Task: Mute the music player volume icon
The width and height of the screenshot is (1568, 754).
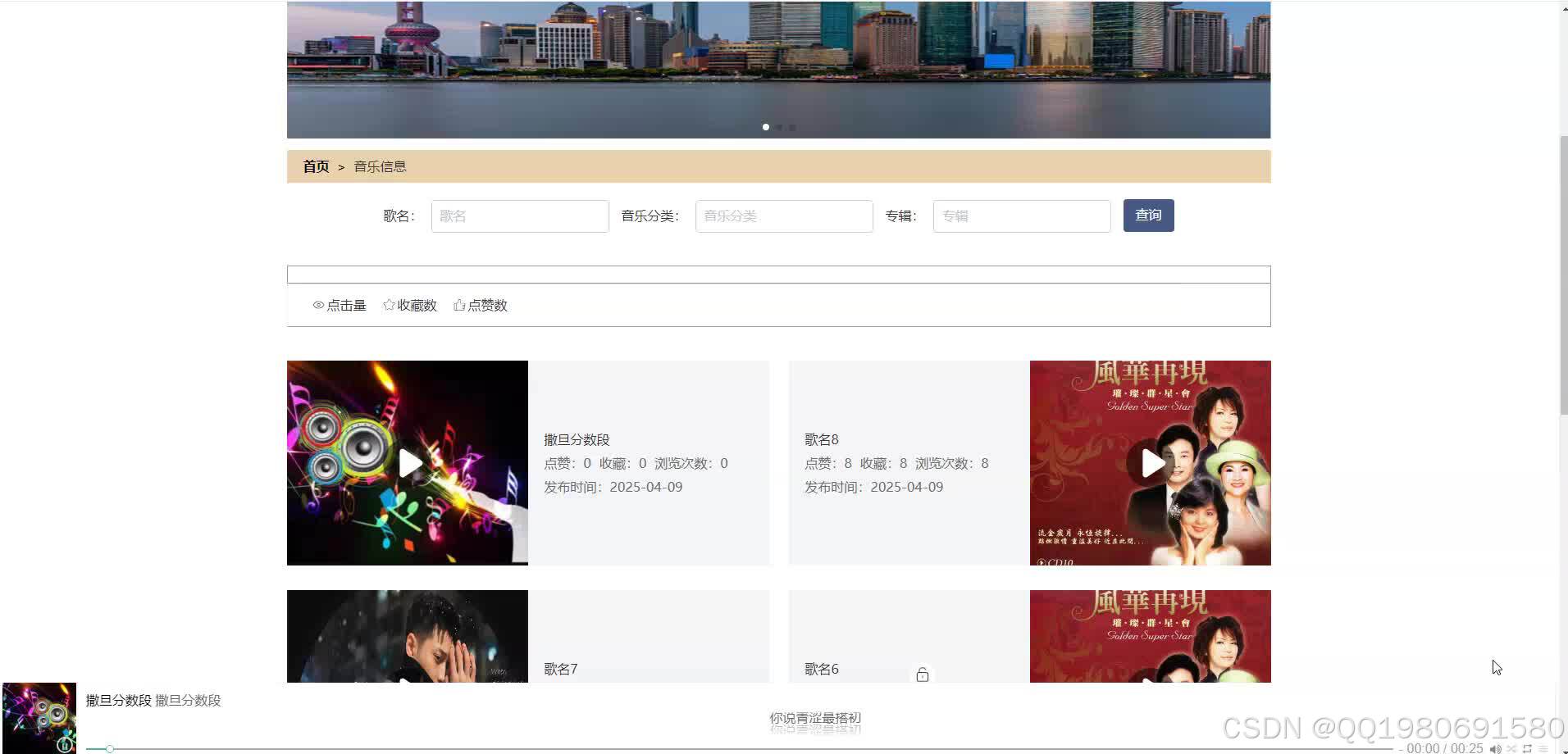Action: pyautogui.click(x=1496, y=748)
